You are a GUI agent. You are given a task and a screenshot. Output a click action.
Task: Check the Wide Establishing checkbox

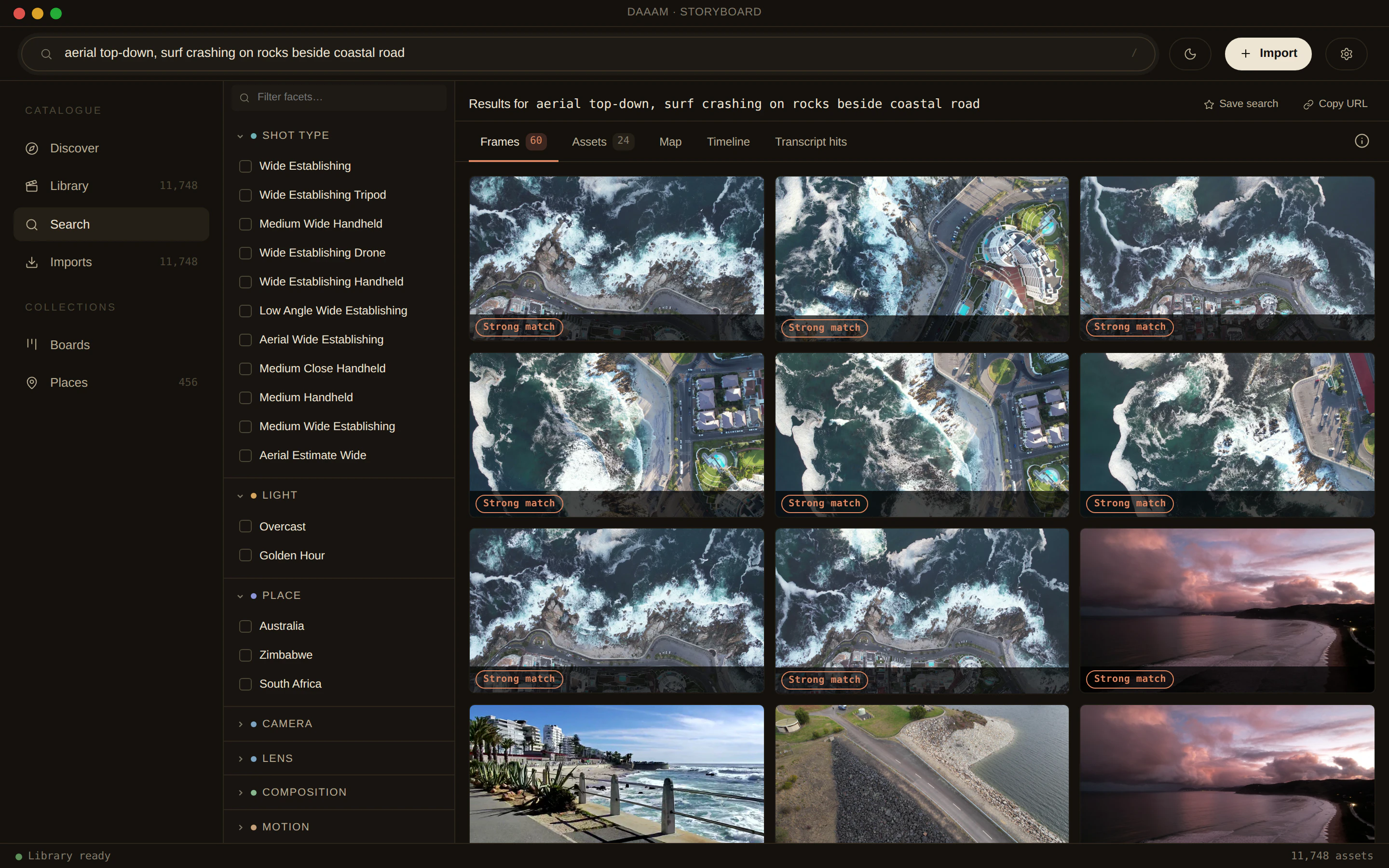tap(245, 166)
